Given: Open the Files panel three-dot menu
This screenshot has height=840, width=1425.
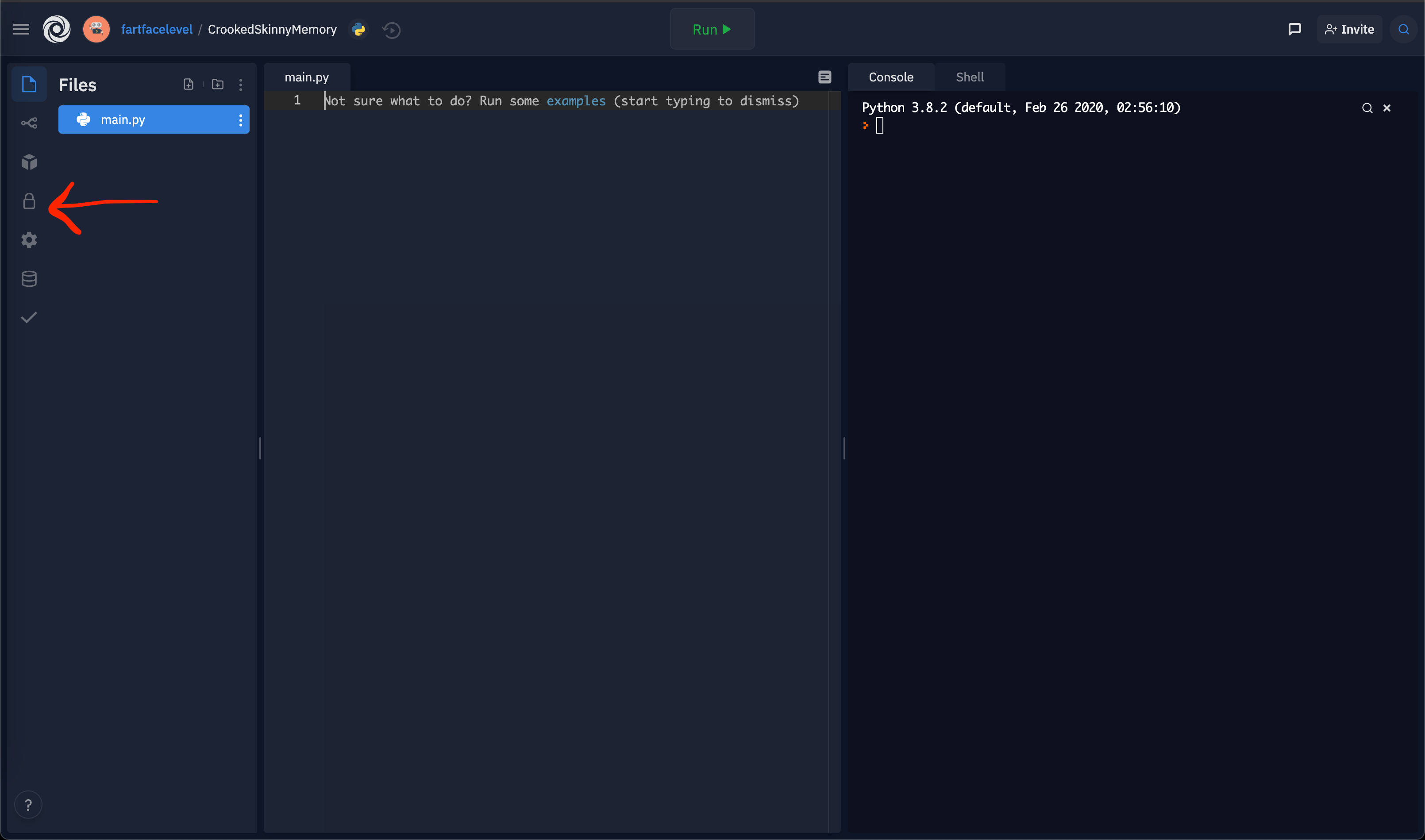Looking at the screenshot, I should [x=241, y=85].
